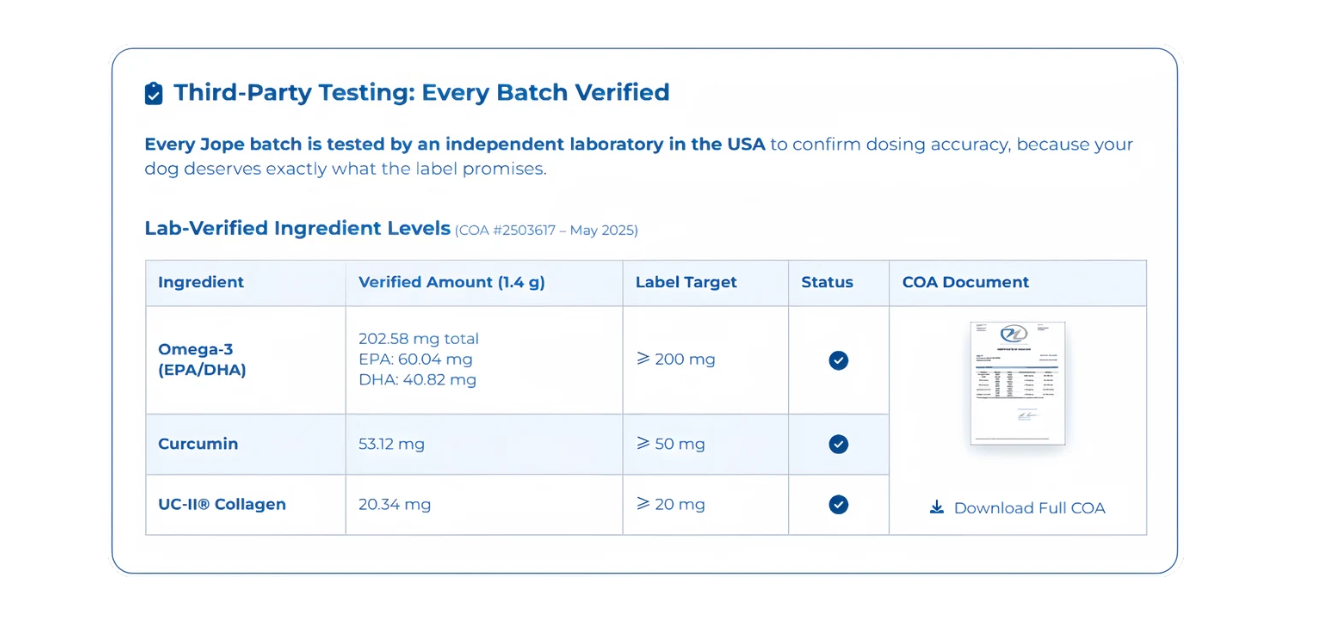Open the Download Full COA link
The height and width of the screenshot is (626, 1319).
tap(1017, 508)
